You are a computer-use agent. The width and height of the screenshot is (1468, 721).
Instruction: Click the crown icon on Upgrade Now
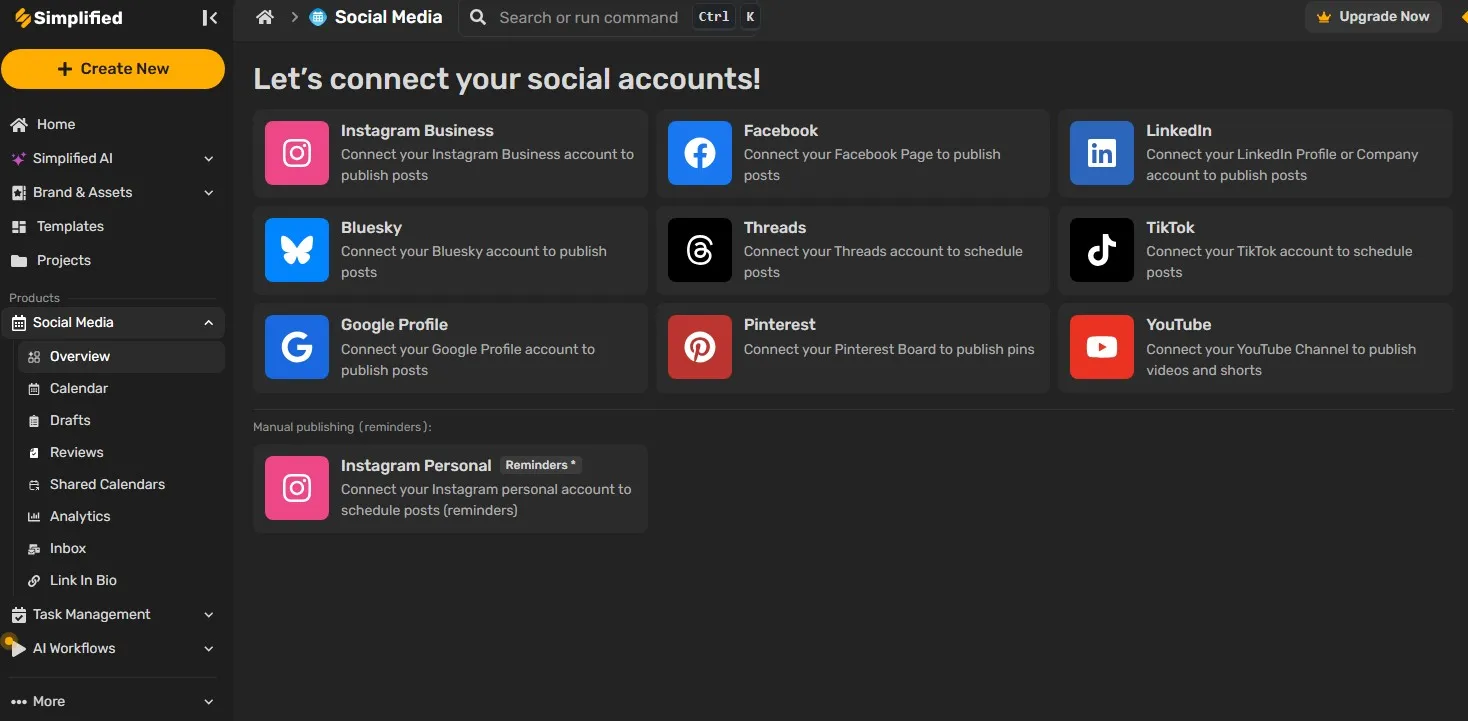pos(1324,17)
